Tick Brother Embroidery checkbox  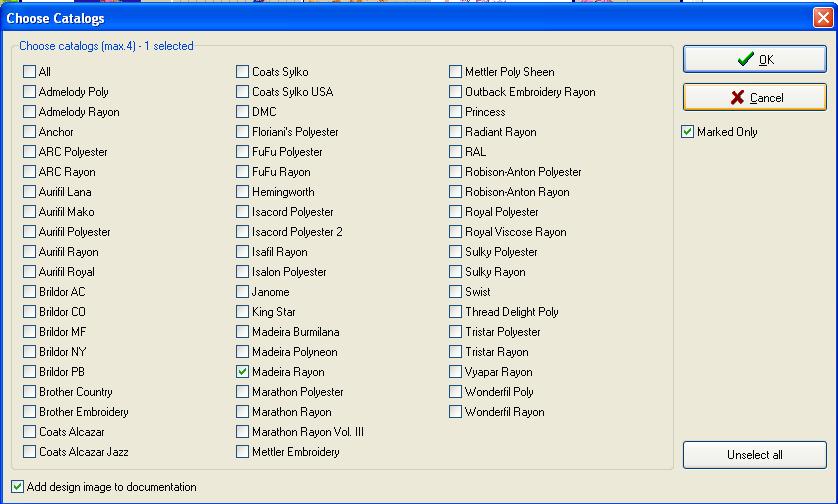pyautogui.click(x=29, y=412)
